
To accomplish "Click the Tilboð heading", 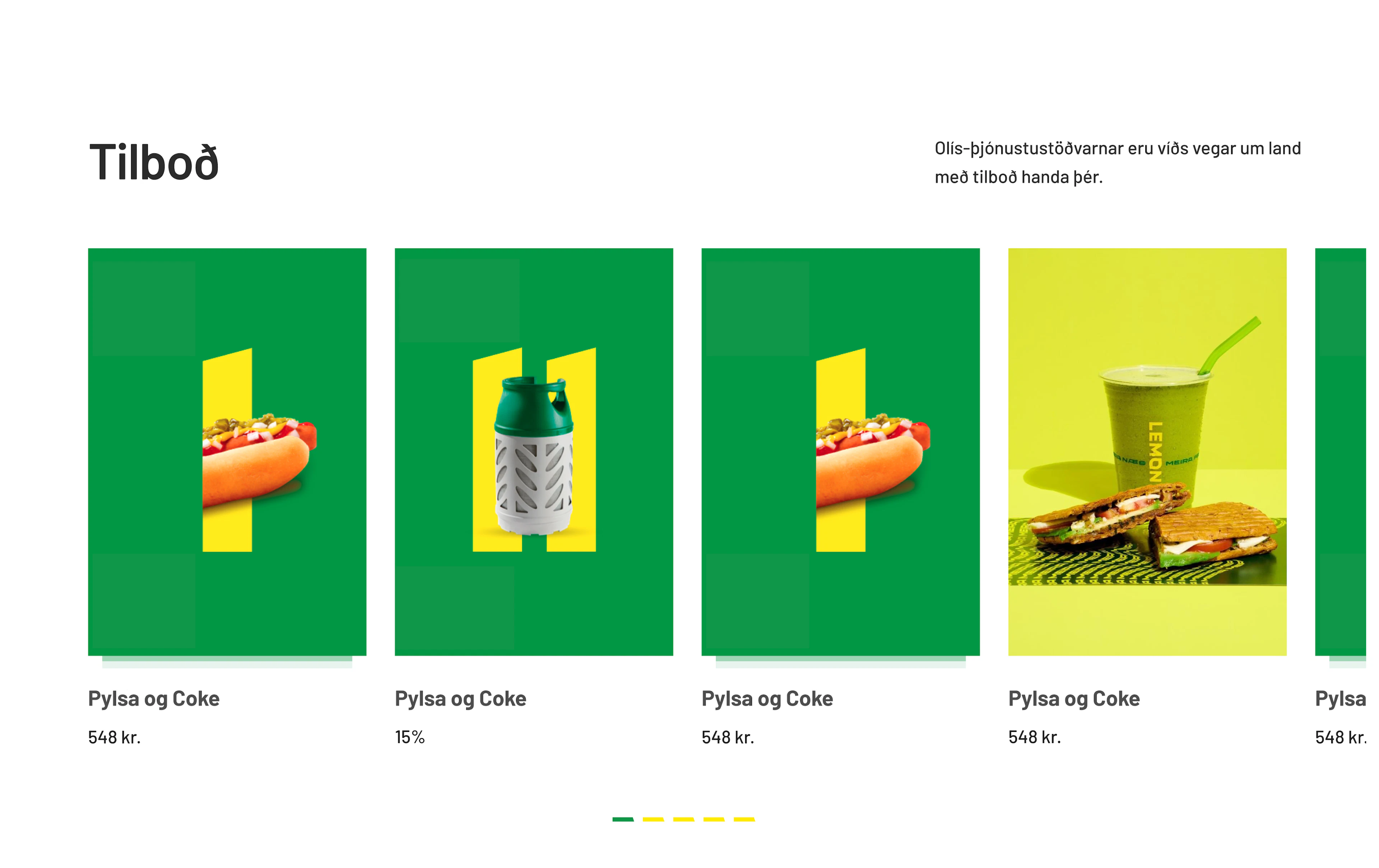I will (x=154, y=162).
